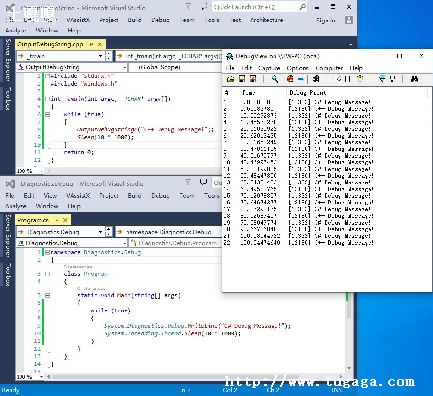
Task: Open the Server Explorer side tab in top Visual Studio
Action: click(x=8, y=60)
